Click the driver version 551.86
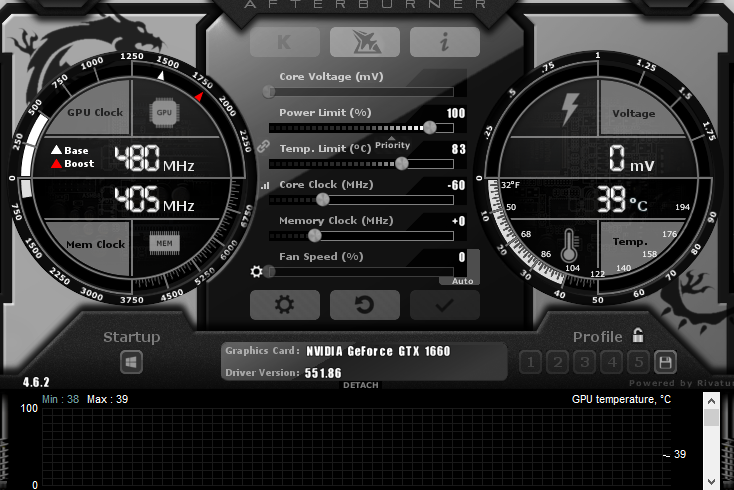The image size is (734, 490). tap(323, 373)
